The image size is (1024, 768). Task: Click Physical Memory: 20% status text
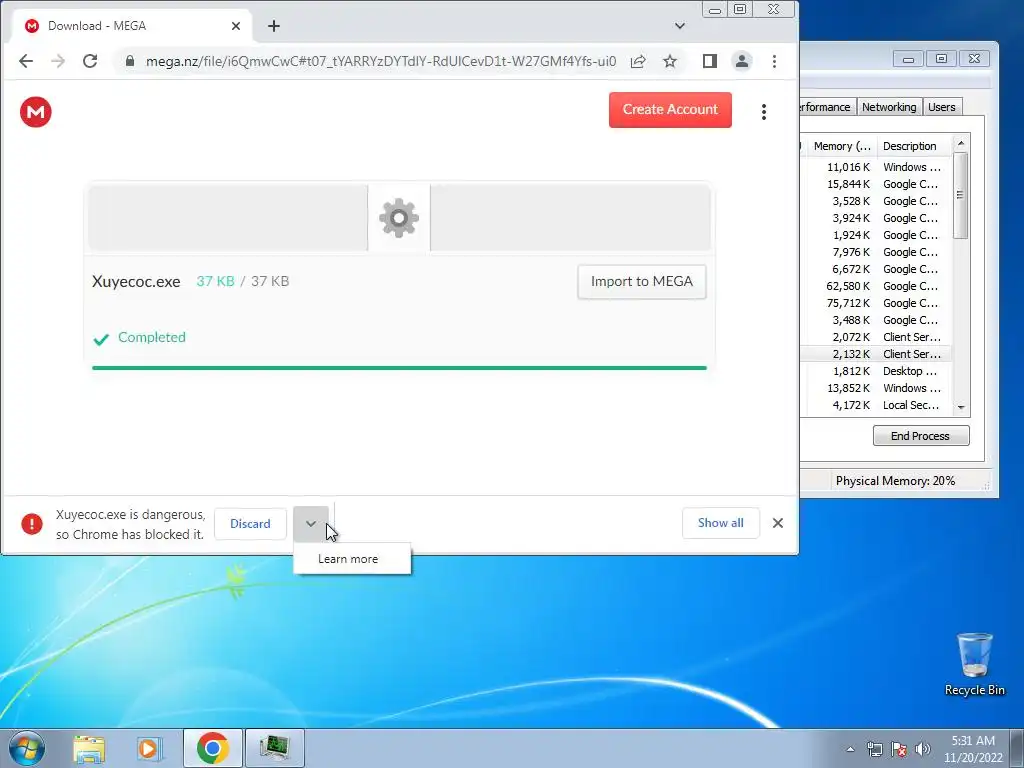[895, 481]
